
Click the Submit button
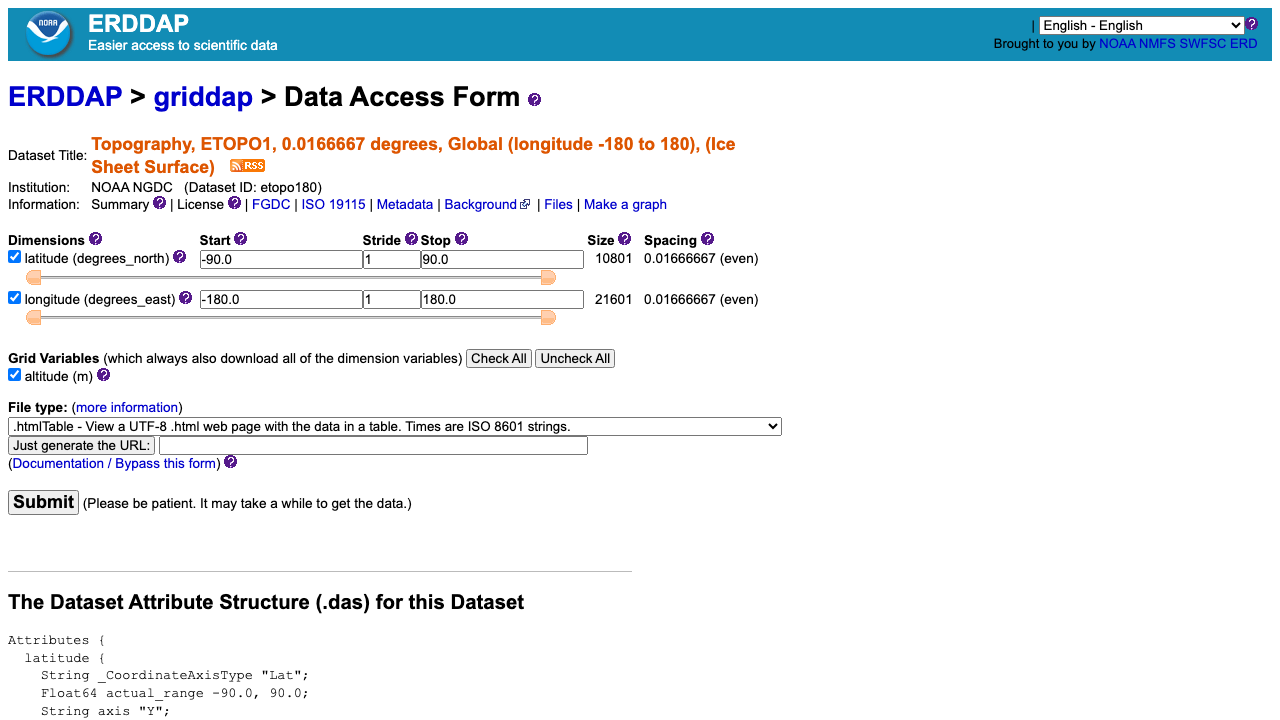[43, 502]
